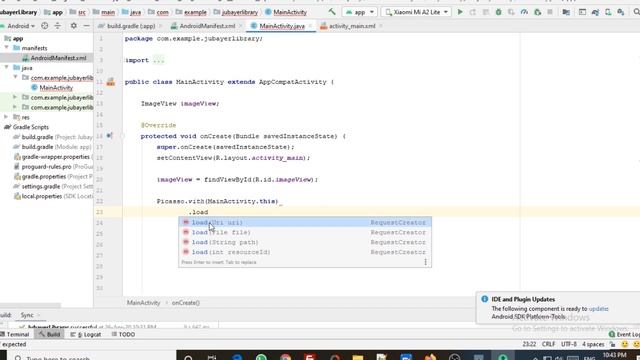This screenshot has width=640, height=360.
Task: Open Project panel settings gear
Action: click(x=73, y=26)
